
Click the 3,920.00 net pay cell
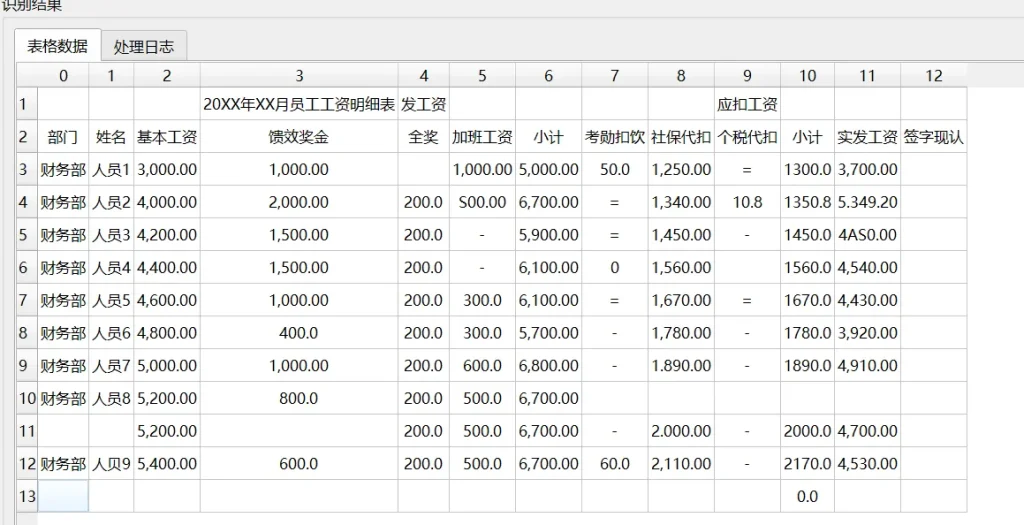tap(867, 333)
